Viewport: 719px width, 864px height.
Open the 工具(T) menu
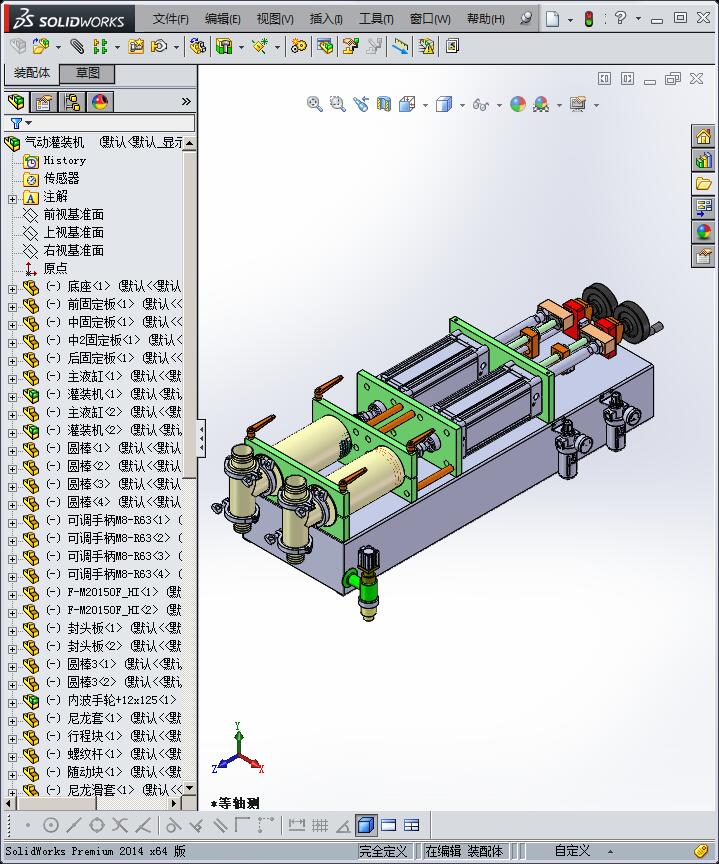coord(376,19)
